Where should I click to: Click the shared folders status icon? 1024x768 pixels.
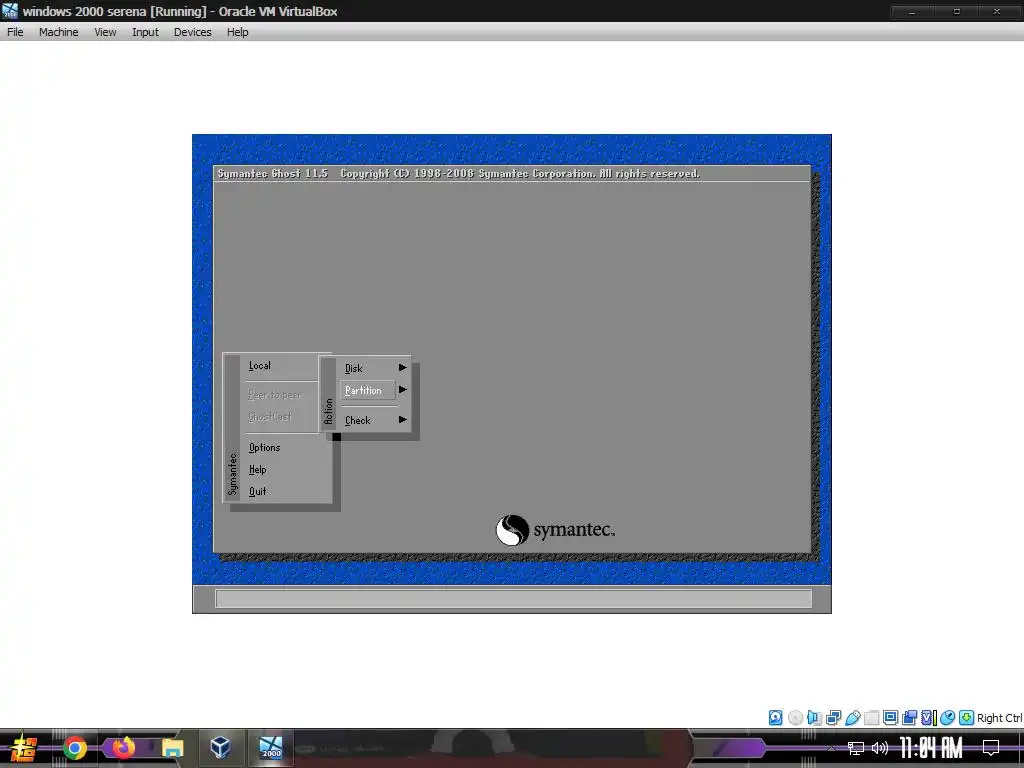point(871,718)
